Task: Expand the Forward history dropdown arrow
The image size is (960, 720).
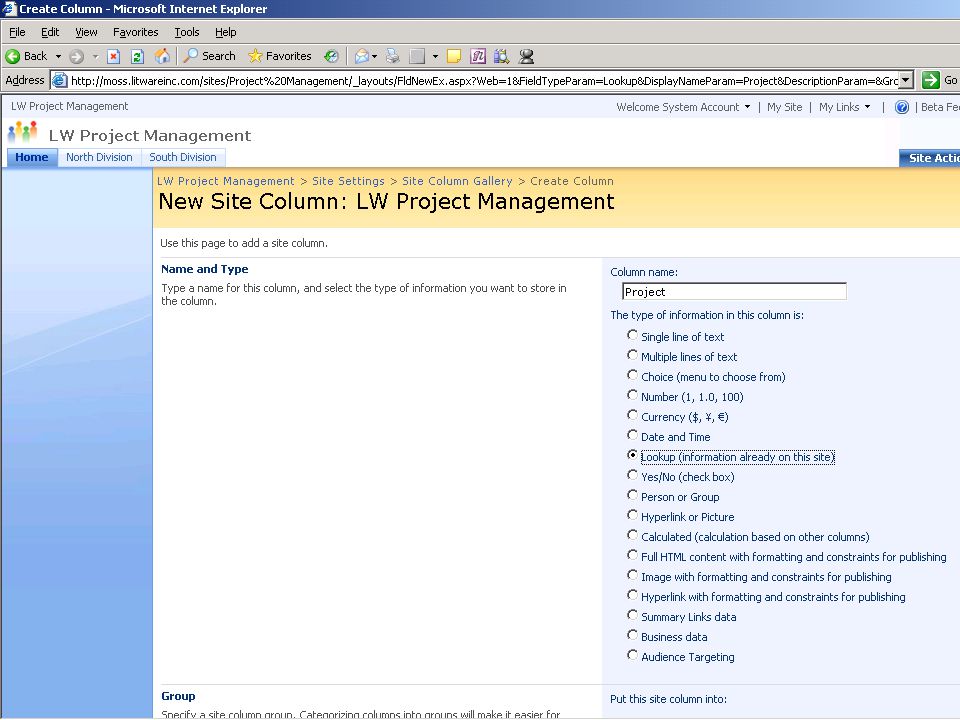Action: click(95, 57)
